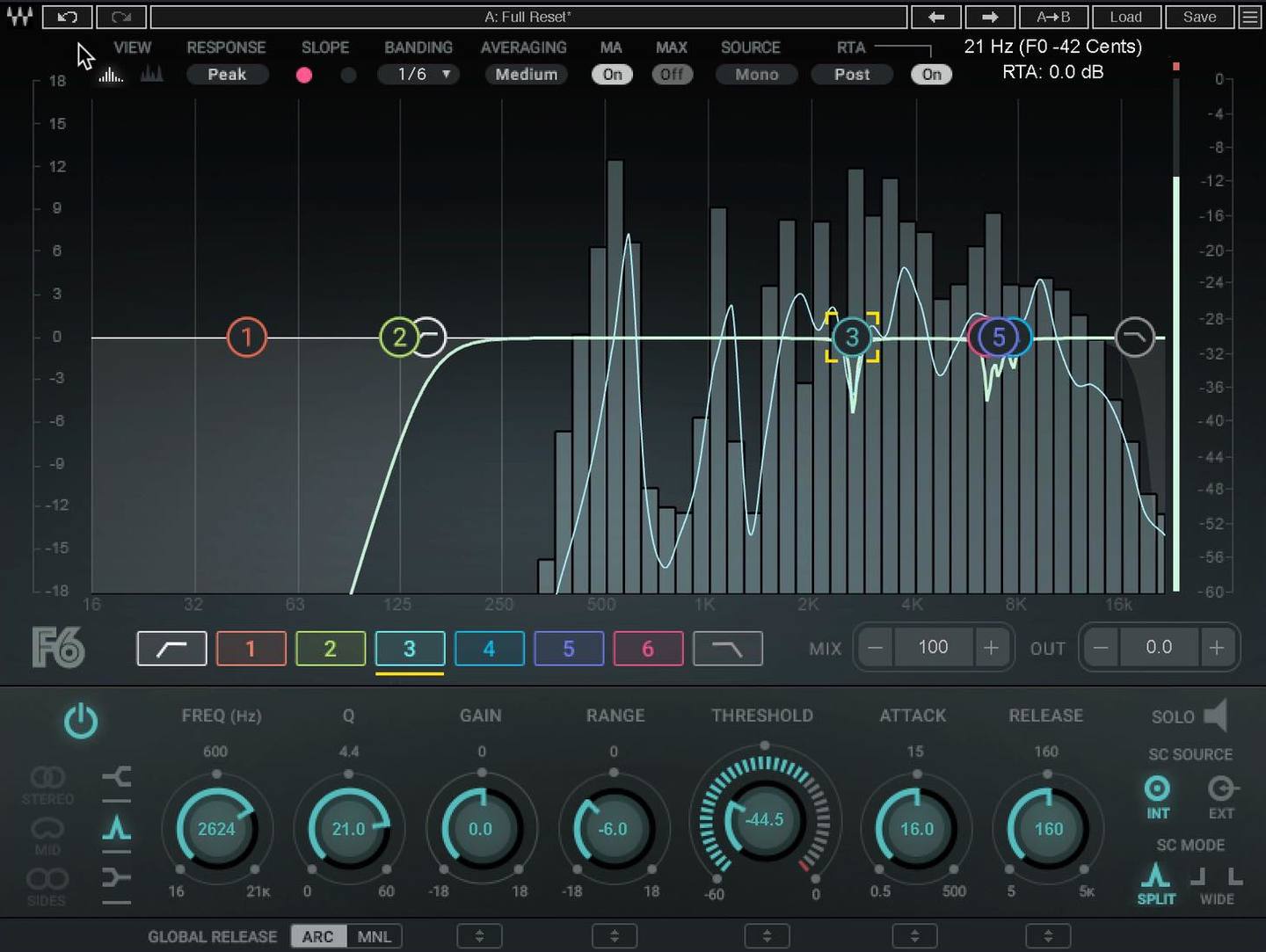
Task: Select the dark SLOPE dot
Action: click(x=348, y=75)
